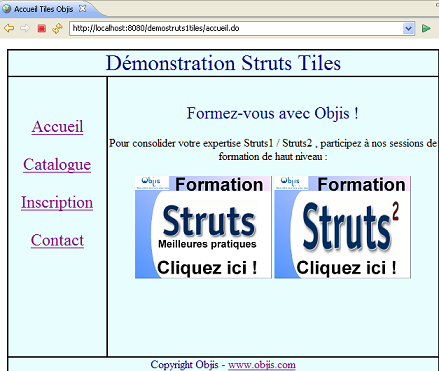
Task: Open the Accueil link
Action: click(57, 127)
